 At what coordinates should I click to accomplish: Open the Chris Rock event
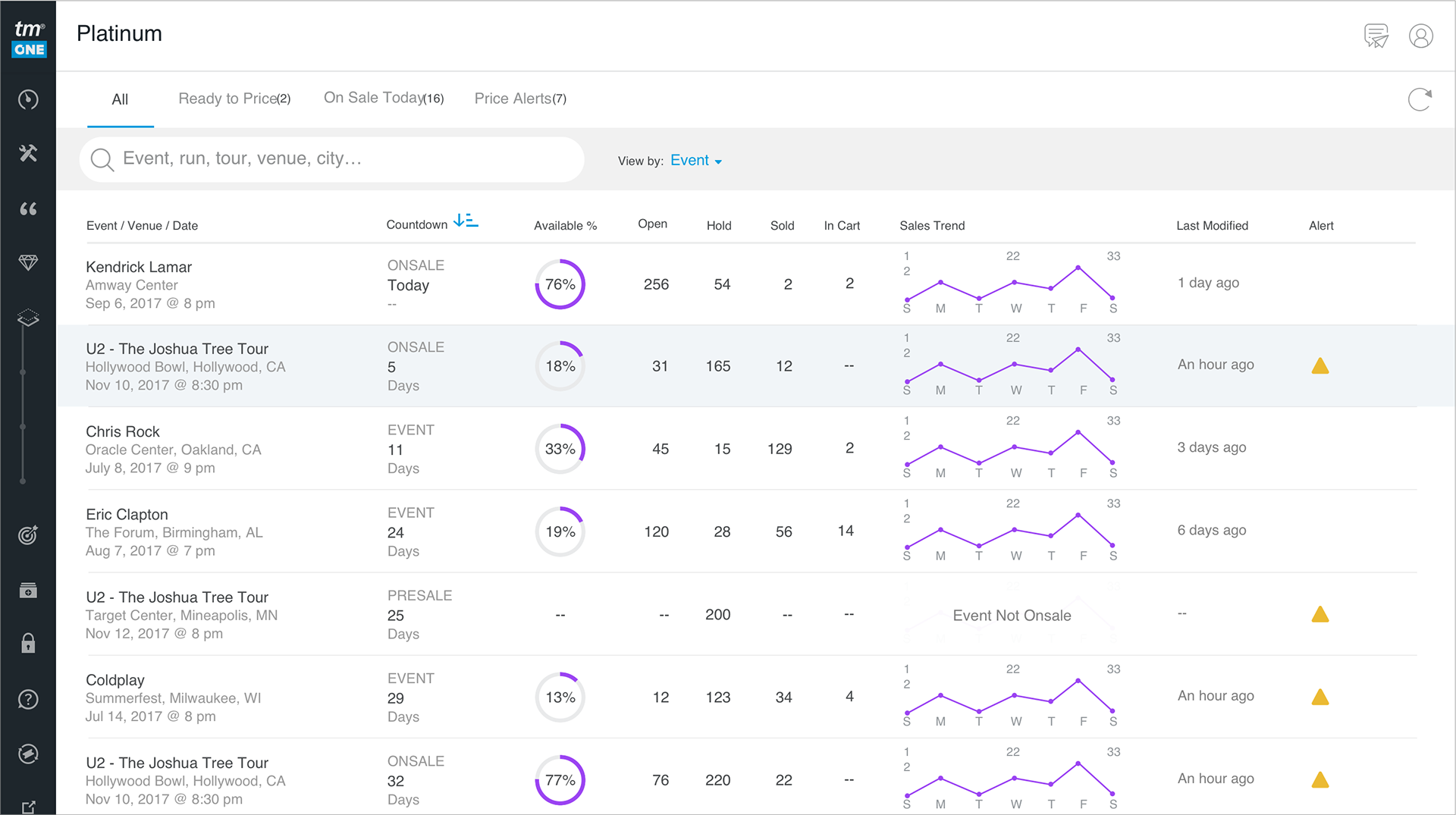123,431
